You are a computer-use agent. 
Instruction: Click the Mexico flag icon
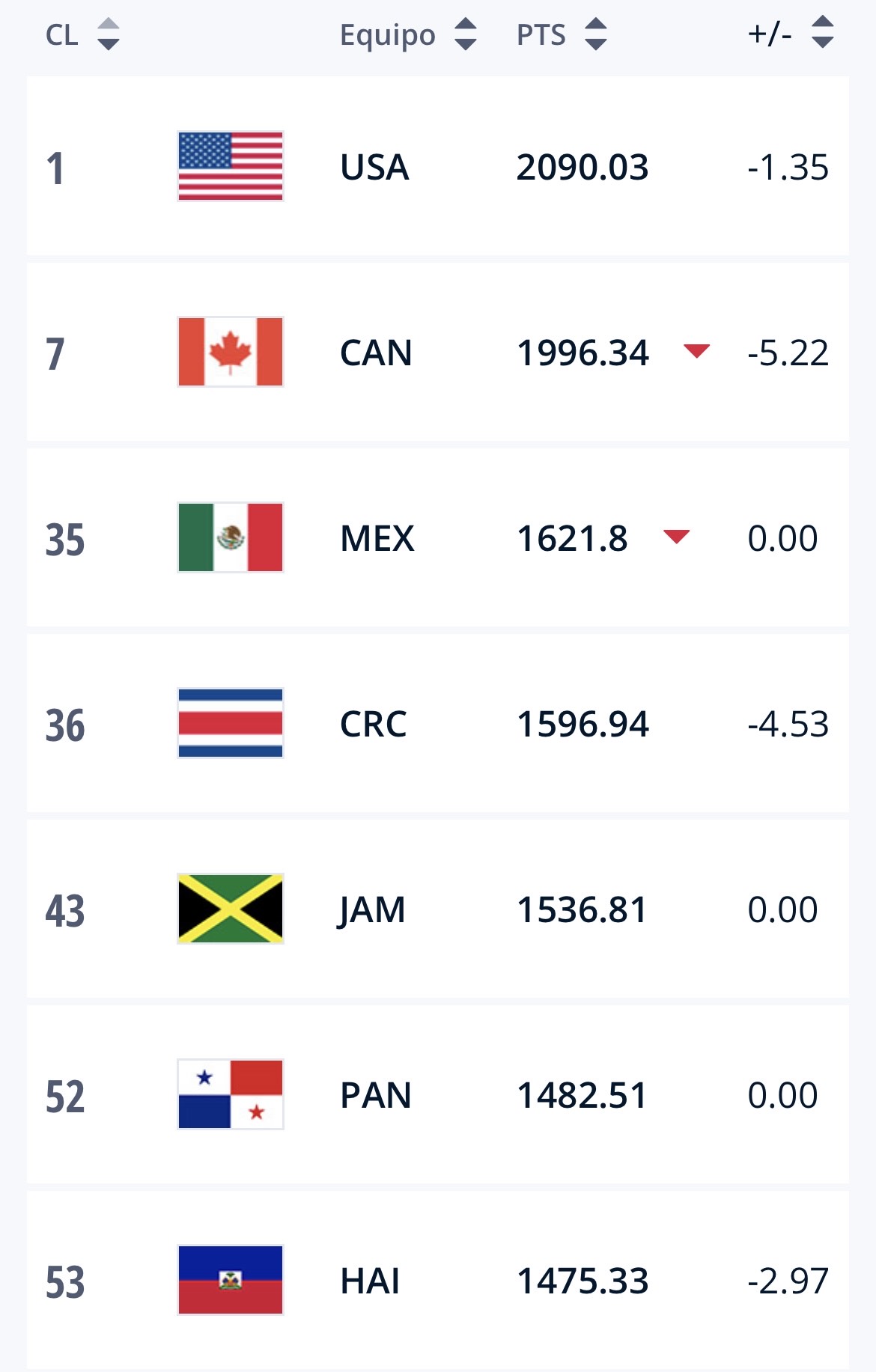click(x=231, y=537)
